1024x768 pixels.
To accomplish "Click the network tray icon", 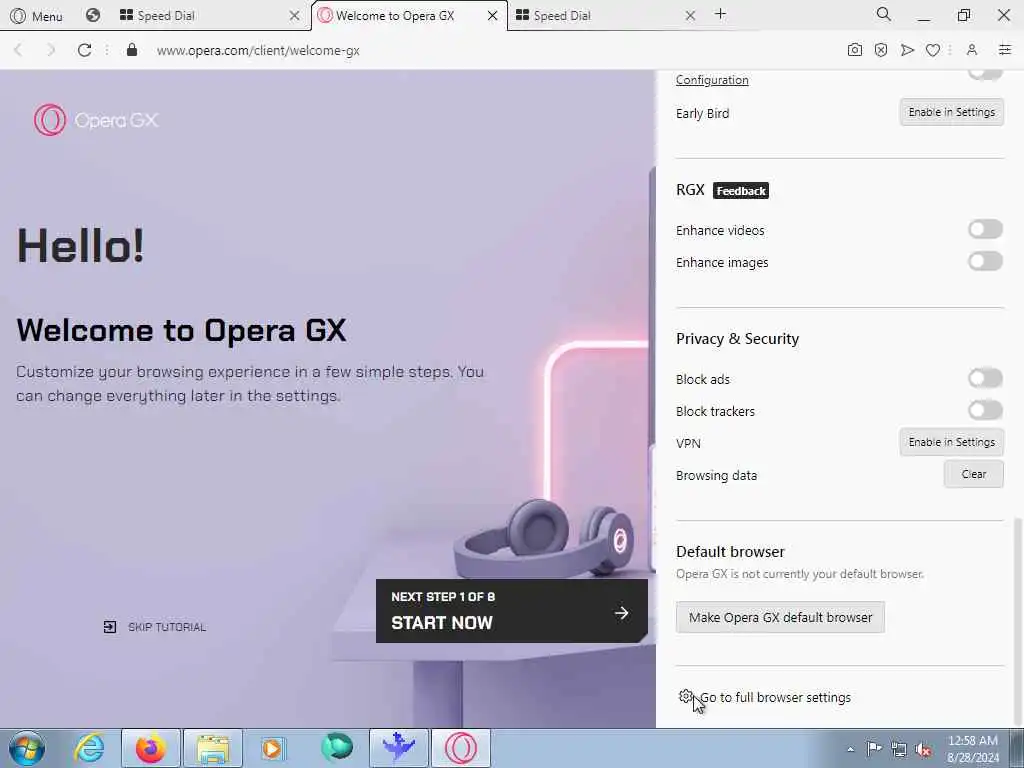I will click(899, 749).
